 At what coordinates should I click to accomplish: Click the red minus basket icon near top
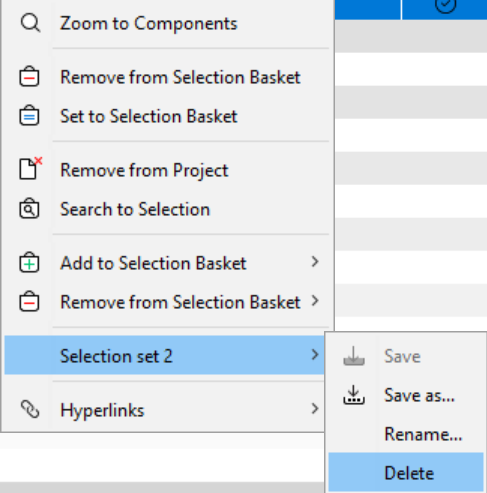(x=29, y=77)
